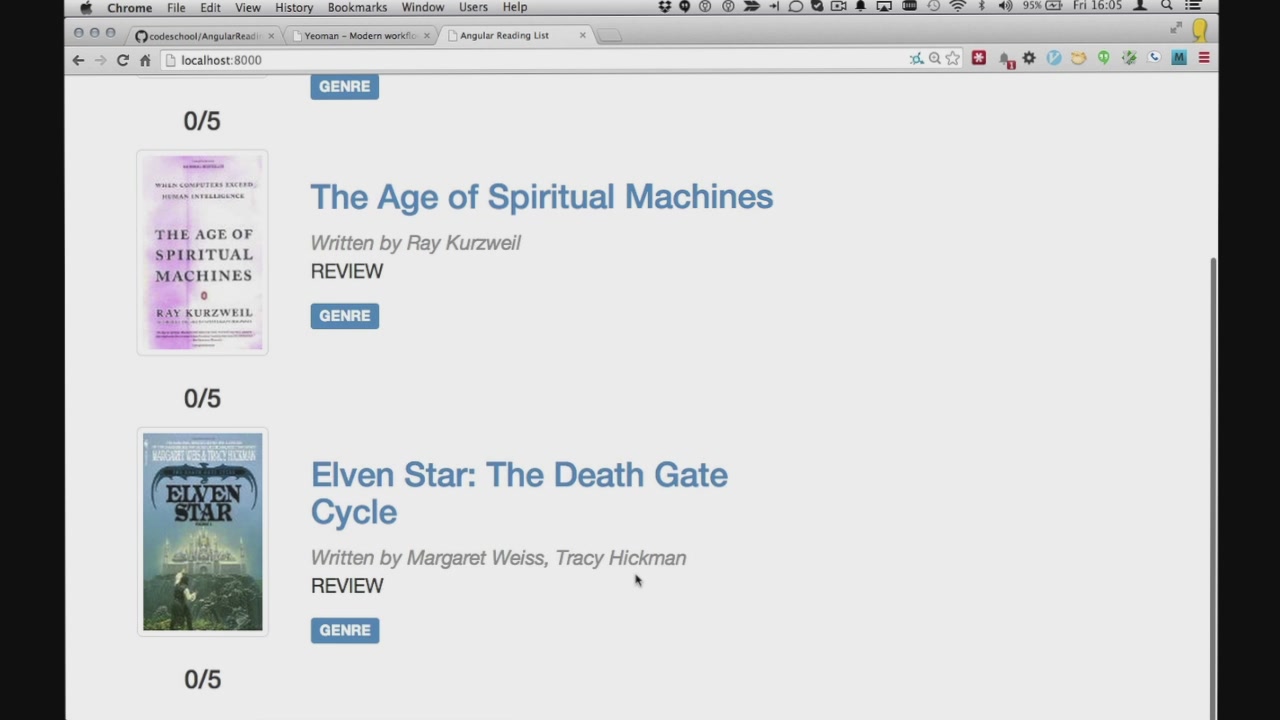1280x720 pixels.
Task: Click the zoom magnifier icon in address bar
Action: [934, 59]
